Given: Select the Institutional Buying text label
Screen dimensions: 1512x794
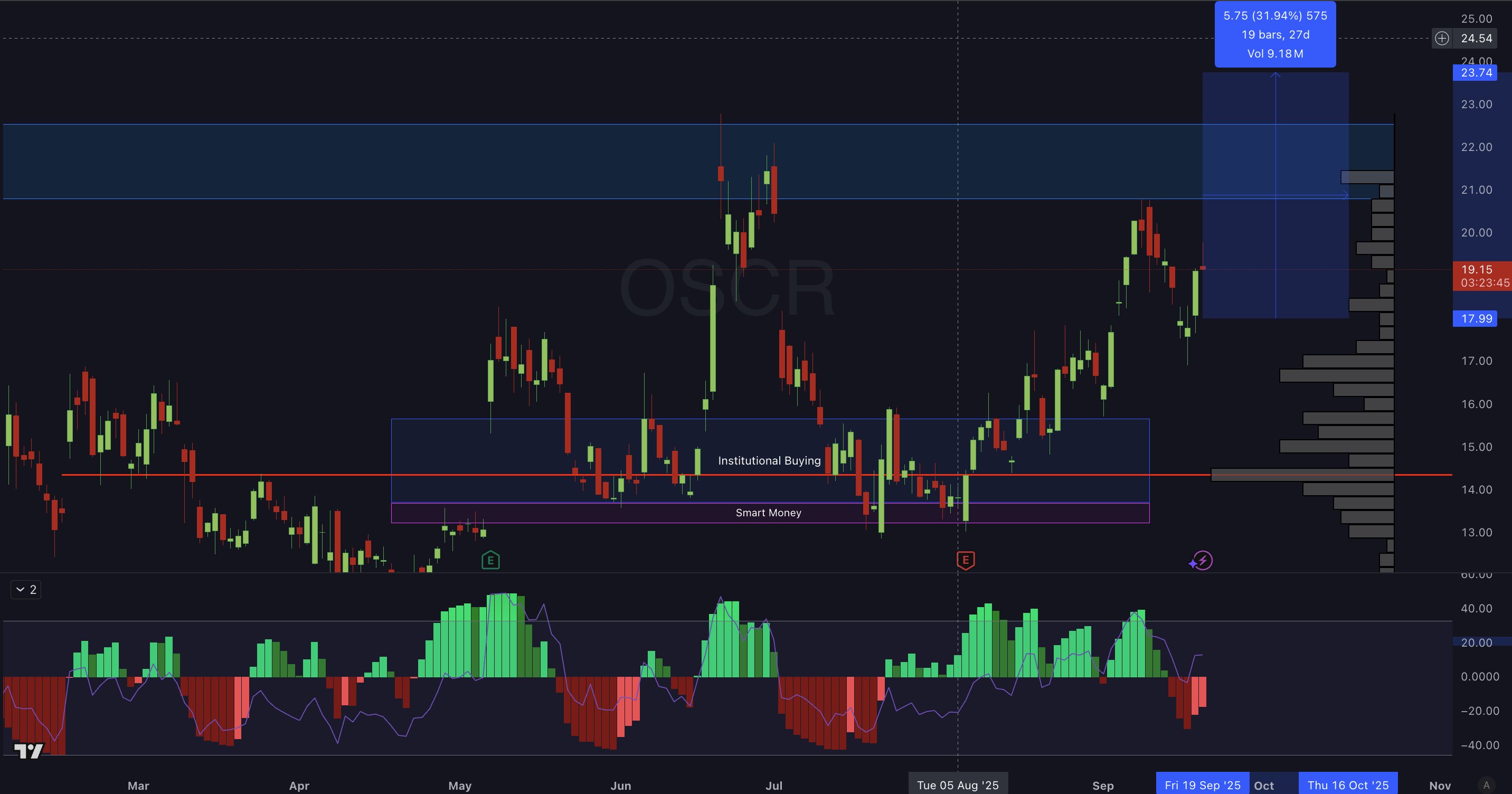Looking at the screenshot, I should [769, 461].
